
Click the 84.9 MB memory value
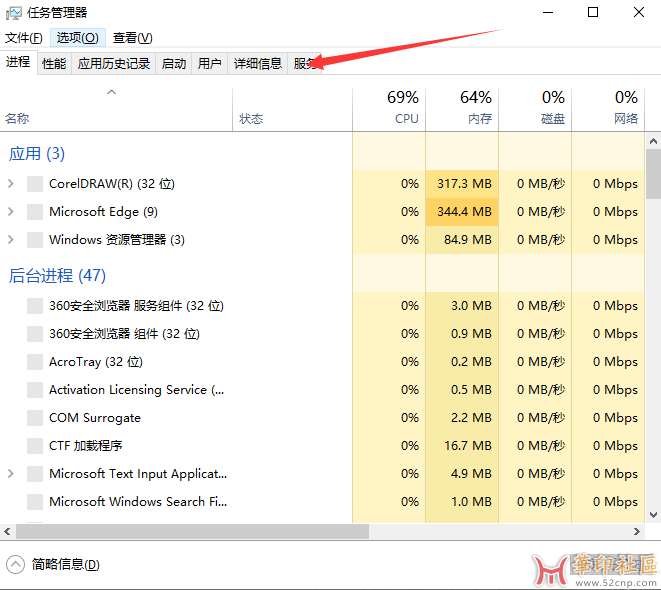pos(468,240)
